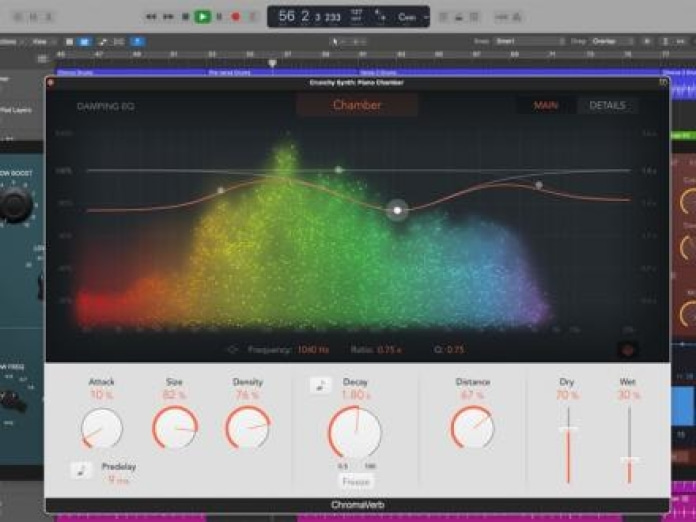The width and height of the screenshot is (696, 522).
Task: Click the Wet level slider handle
Action: [629, 460]
